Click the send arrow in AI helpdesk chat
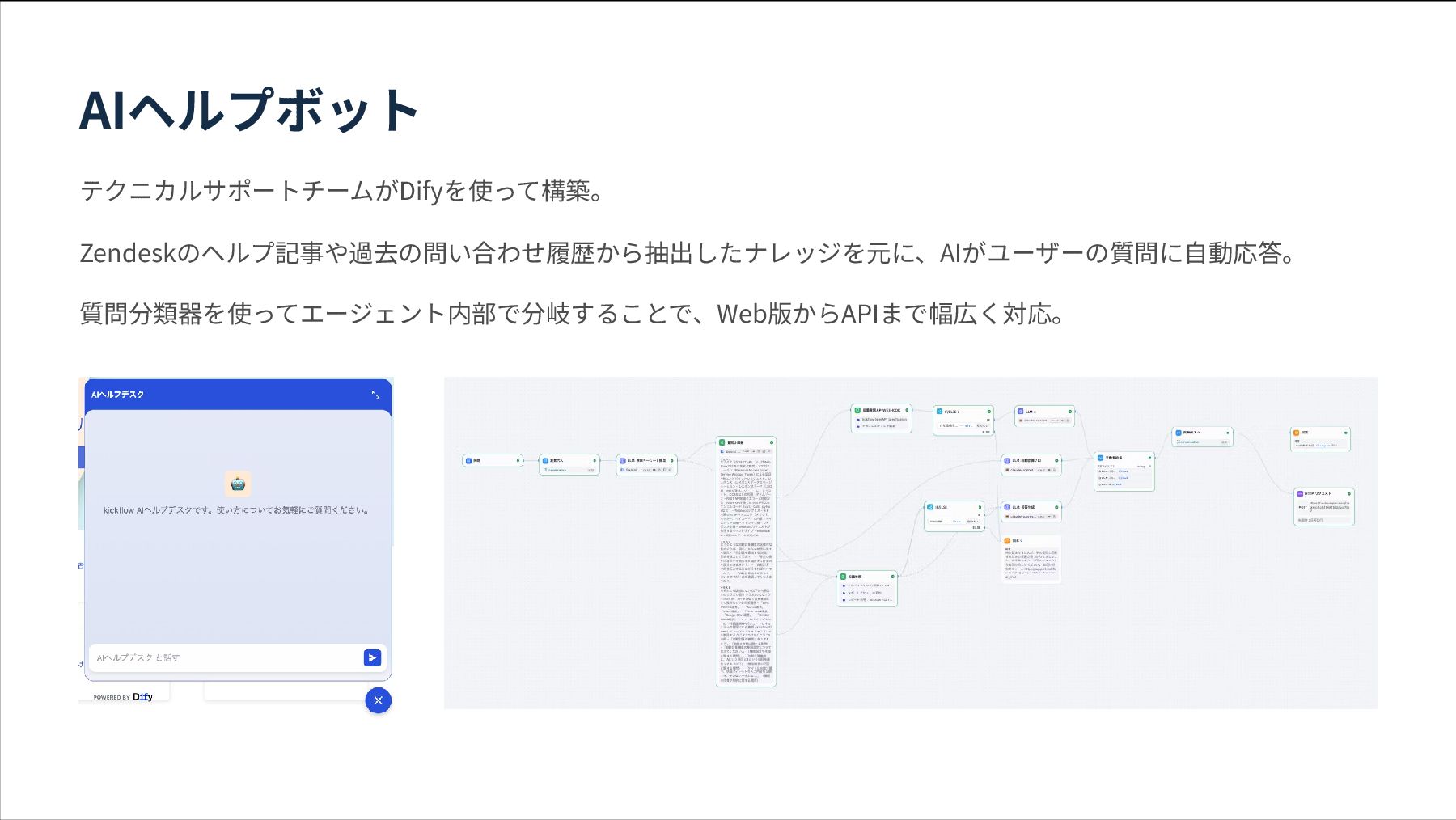This screenshot has height=820, width=1456. pos(372,657)
